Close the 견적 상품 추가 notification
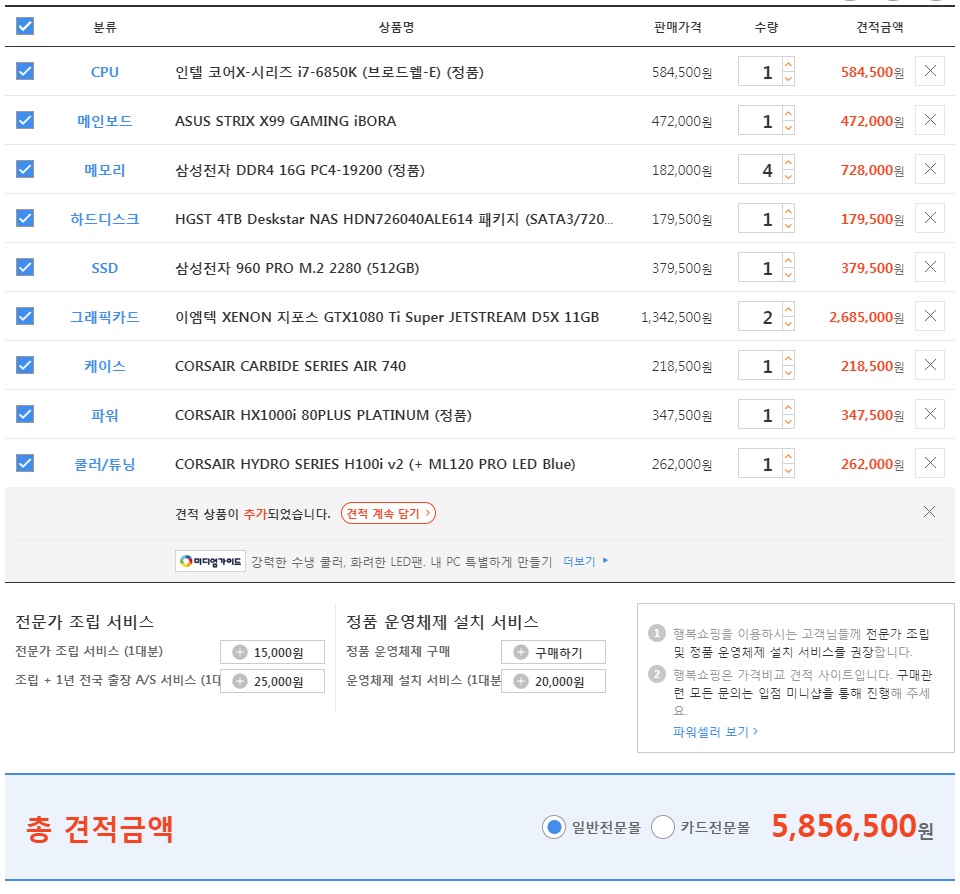This screenshot has width=960, height=894. (929, 512)
